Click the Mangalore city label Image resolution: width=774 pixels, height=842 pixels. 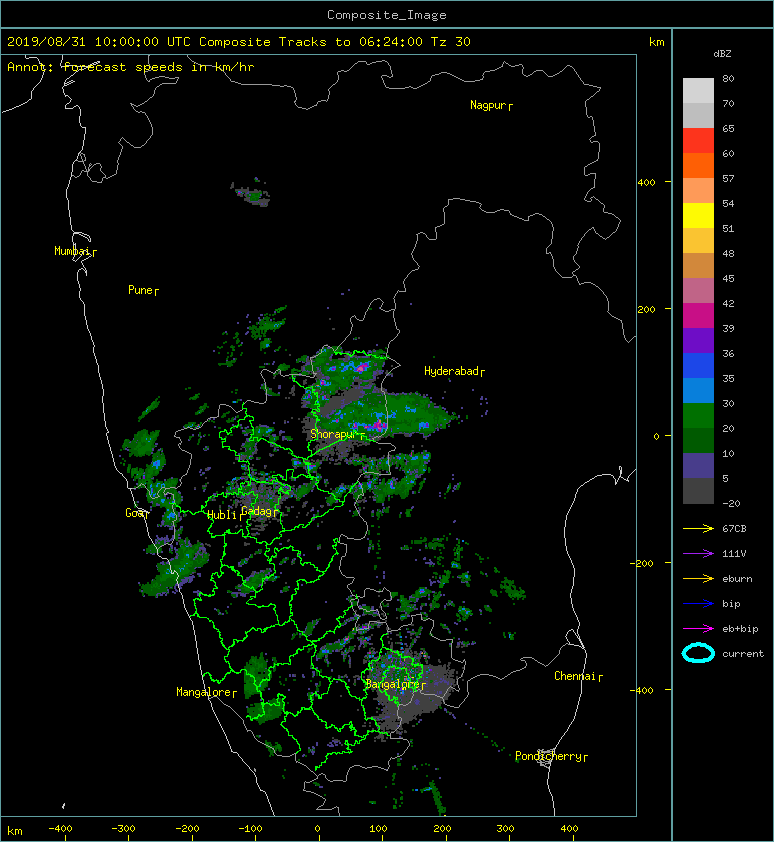(204, 692)
